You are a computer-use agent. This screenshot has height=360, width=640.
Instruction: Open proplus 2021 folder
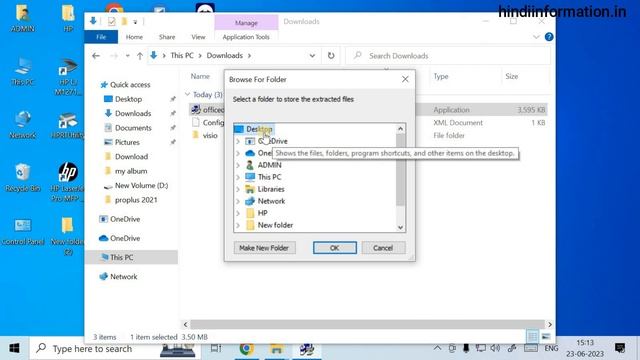click(136, 200)
